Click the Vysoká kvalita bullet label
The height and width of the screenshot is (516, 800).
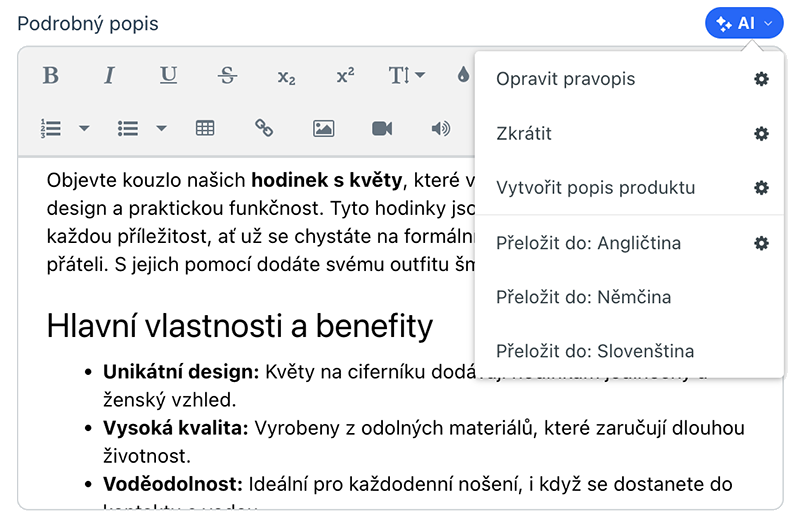pyautogui.click(x=176, y=428)
